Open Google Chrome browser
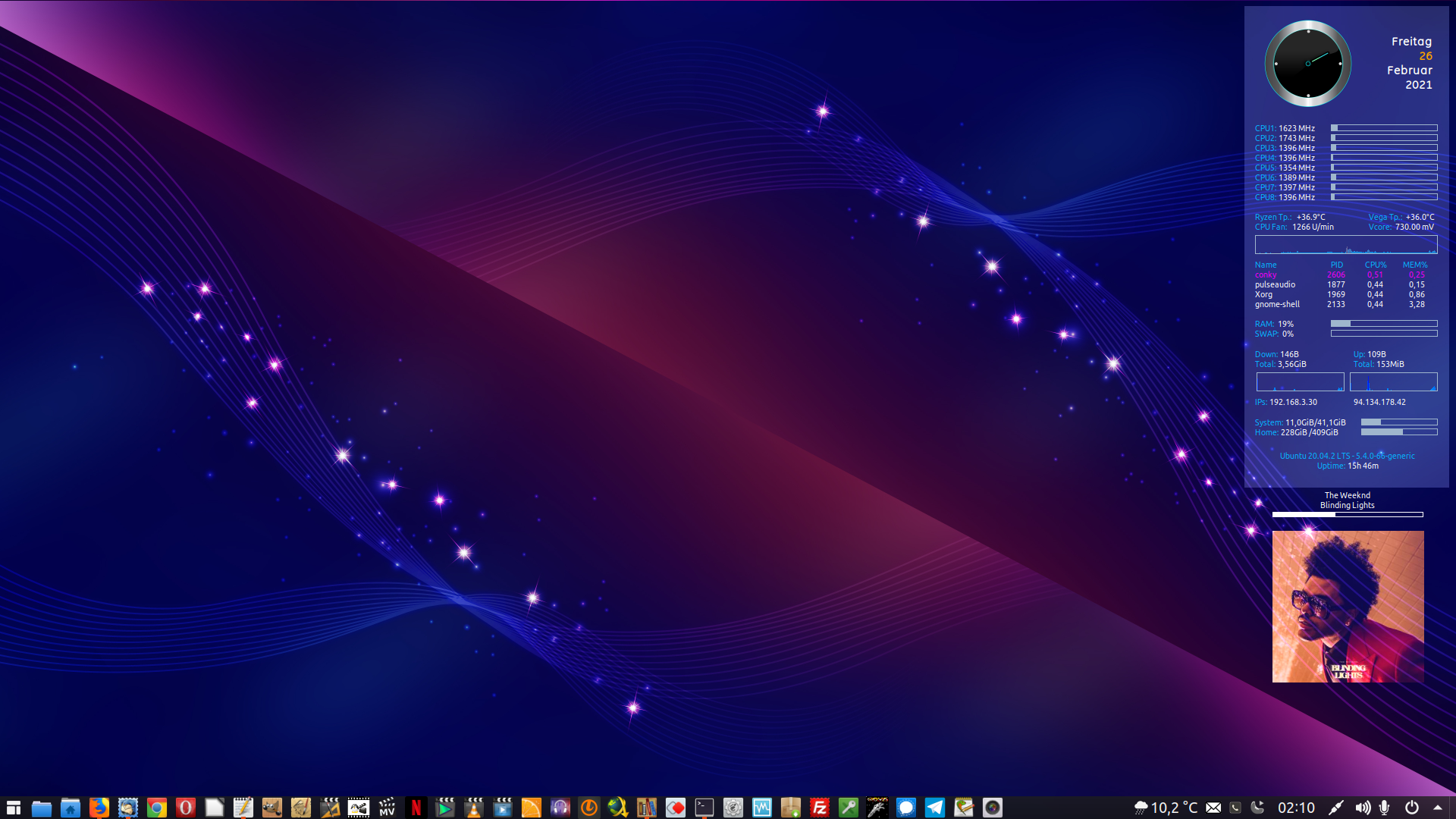 156,808
